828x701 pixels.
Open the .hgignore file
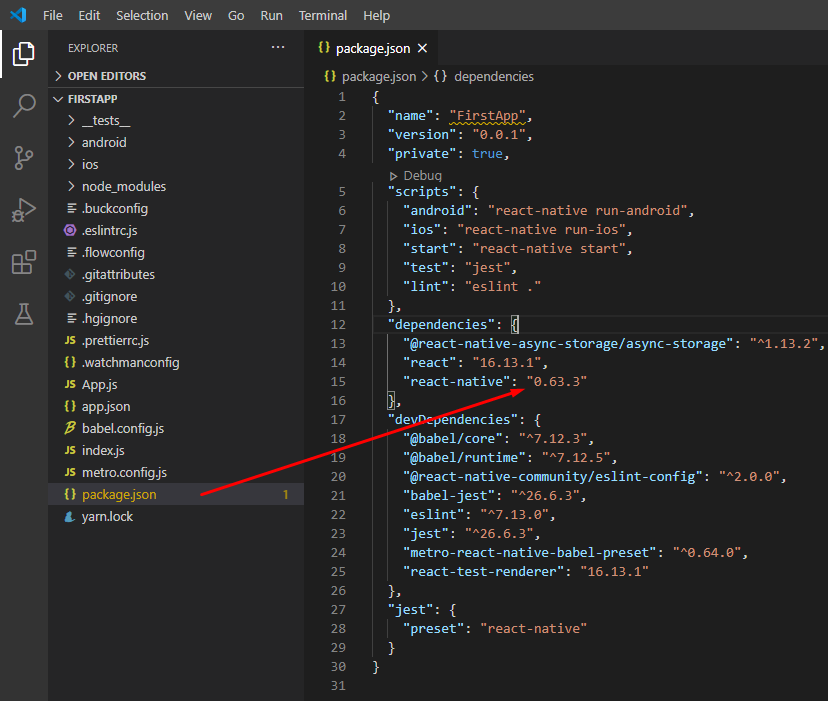click(176, 319)
